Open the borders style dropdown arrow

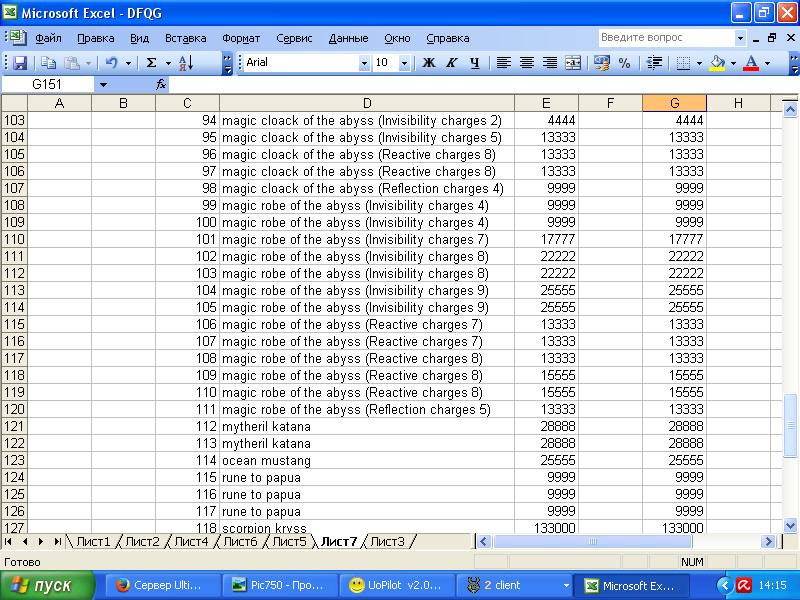[699, 63]
